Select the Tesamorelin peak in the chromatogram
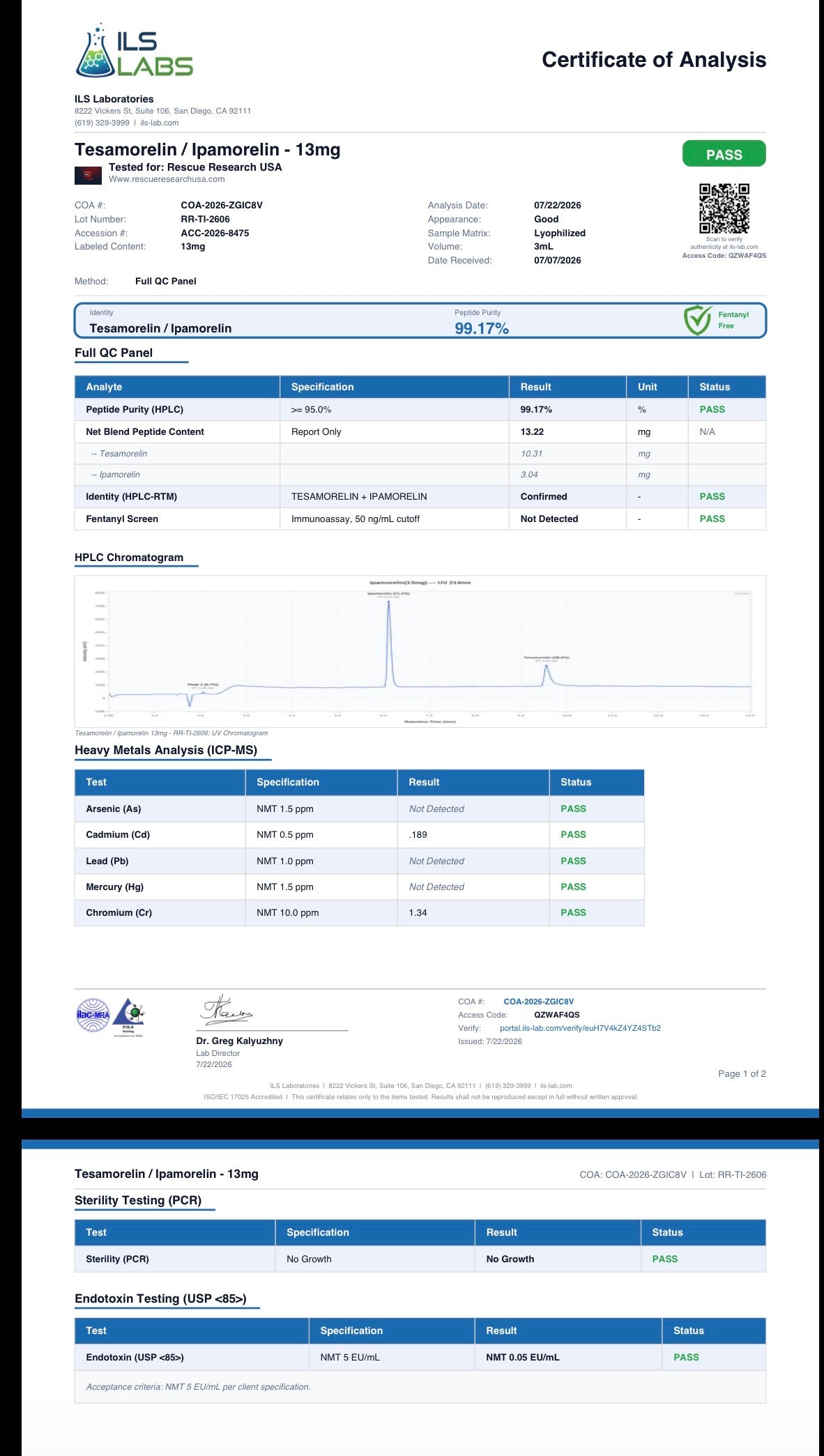 click(547, 675)
